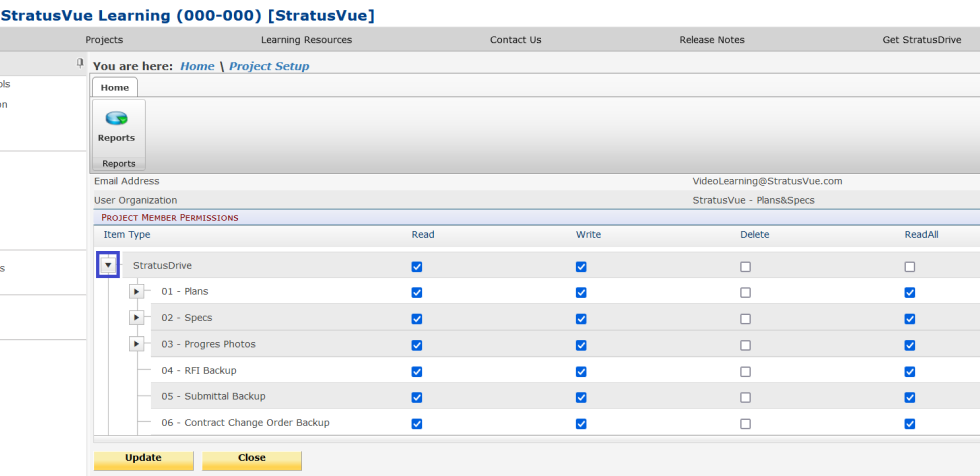Uncheck Write for 02 - Specs
The height and width of the screenshot is (476, 980).
point(581,319)
